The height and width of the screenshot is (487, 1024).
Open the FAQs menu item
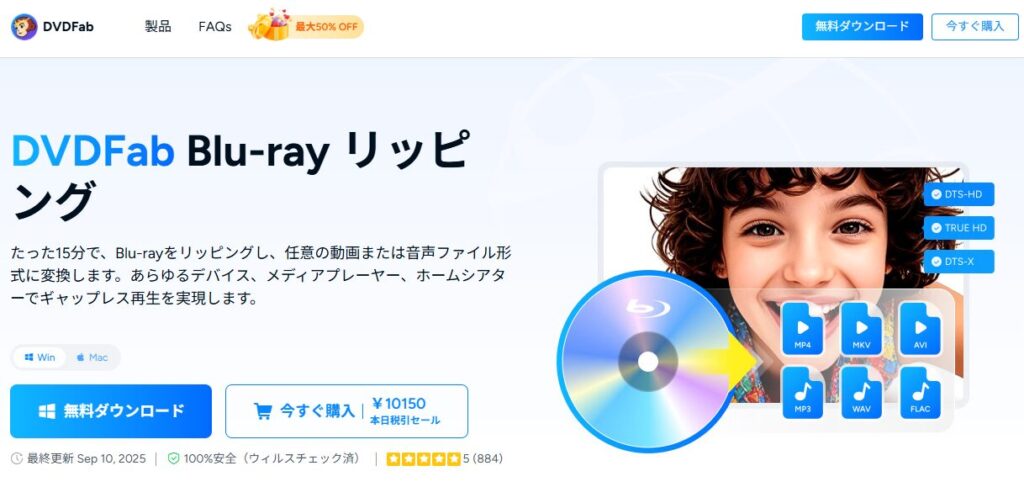215,27
